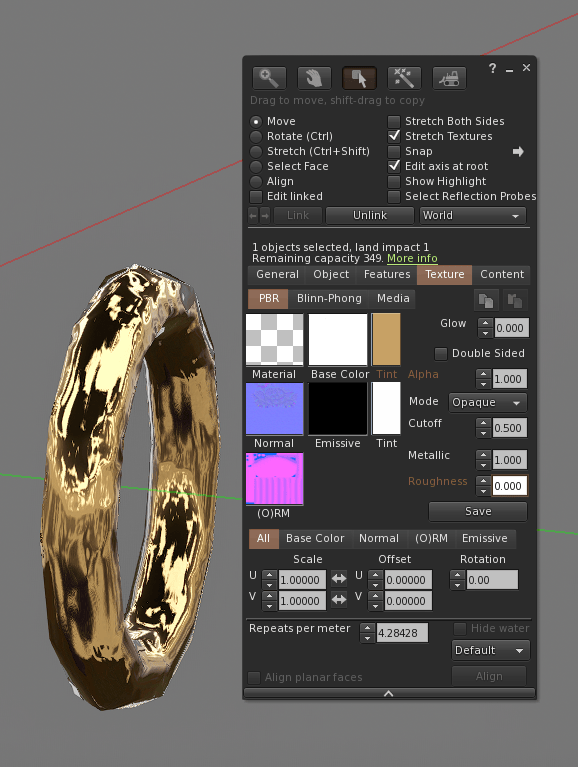
Task: Collapse the panel with bottom chevron
Action: tap(389, 693)
